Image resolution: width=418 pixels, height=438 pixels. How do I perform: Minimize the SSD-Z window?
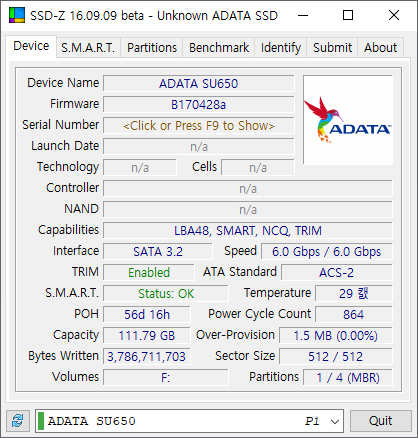(303, 15)
